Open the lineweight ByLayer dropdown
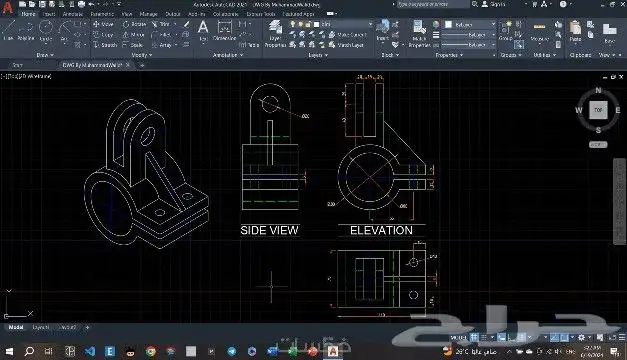Screen dimensions: 627x360 (x=469, y=35)
